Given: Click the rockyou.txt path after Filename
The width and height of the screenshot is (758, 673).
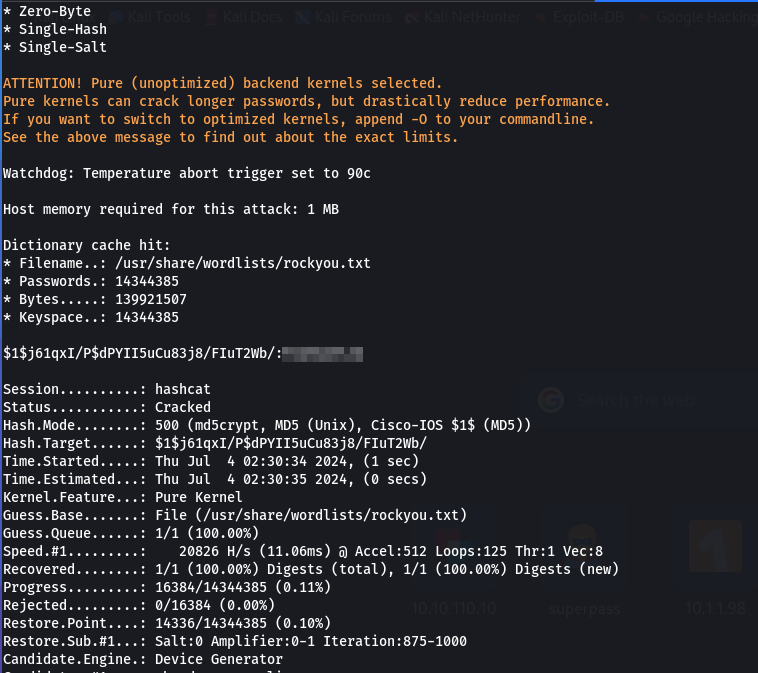Looking at the screenshot, I should 243,263.
